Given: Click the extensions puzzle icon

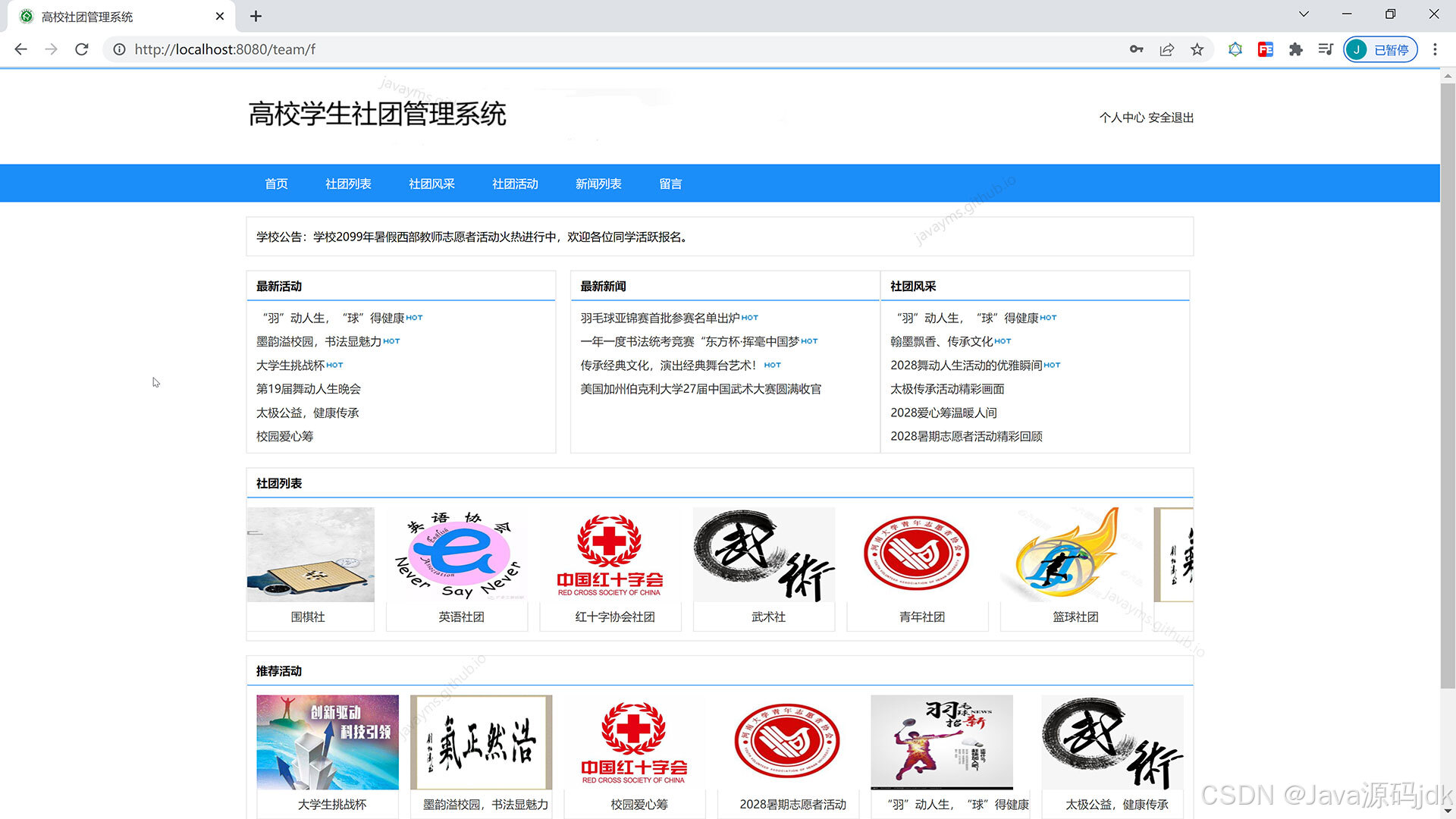Looking at the screenshot, I should (x=1295, y=49).
